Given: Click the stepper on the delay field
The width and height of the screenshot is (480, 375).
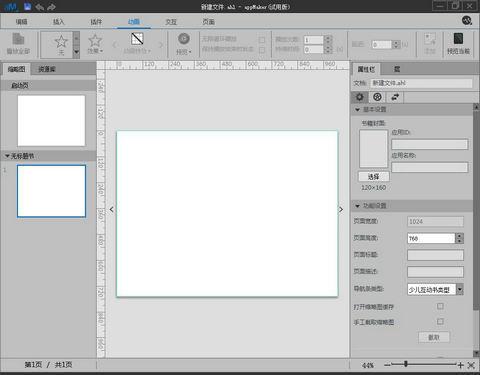Looking at the screenshot, I should pos(396,44).
